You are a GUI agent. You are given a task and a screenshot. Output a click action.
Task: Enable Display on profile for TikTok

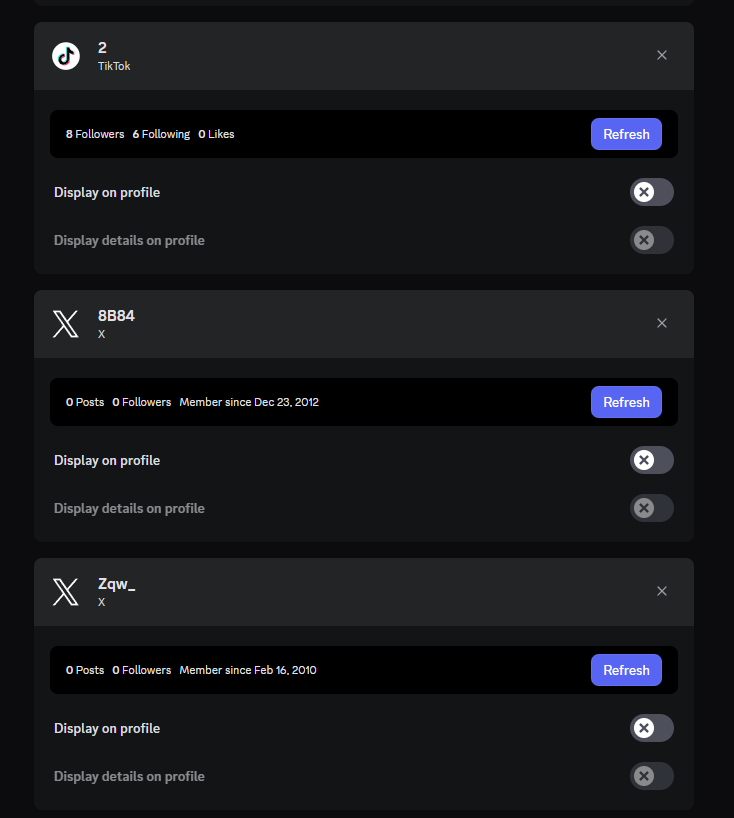click(x=652, y=192)
